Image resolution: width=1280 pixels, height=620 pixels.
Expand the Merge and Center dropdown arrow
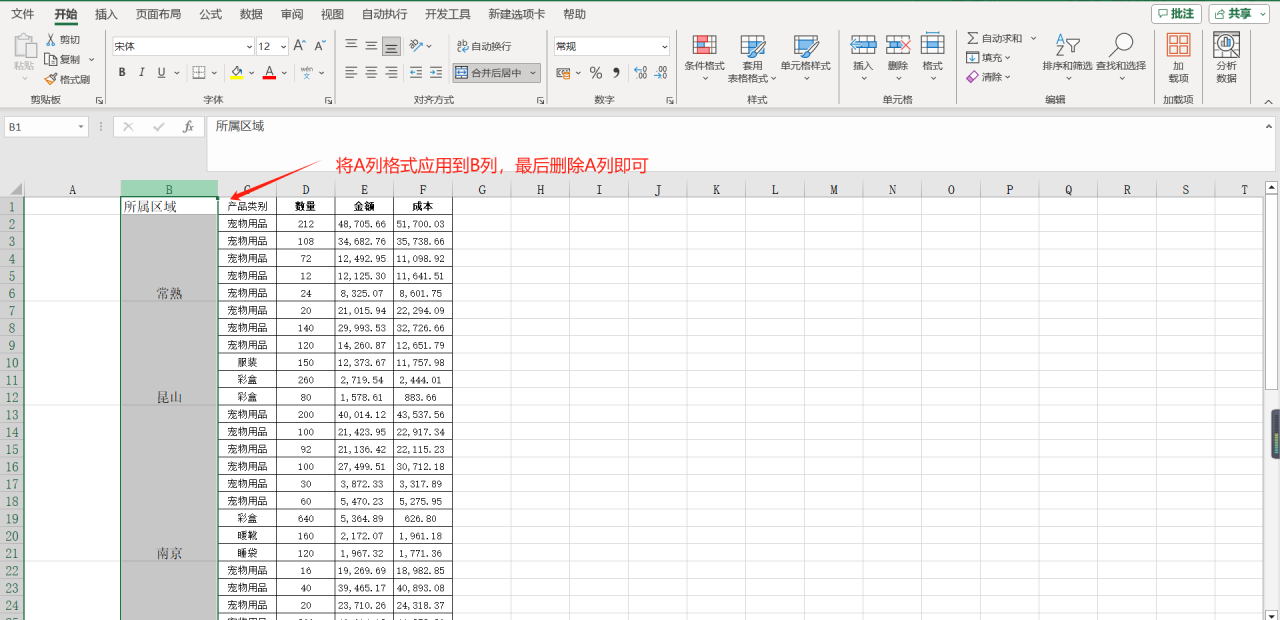[x=533, y=72]
